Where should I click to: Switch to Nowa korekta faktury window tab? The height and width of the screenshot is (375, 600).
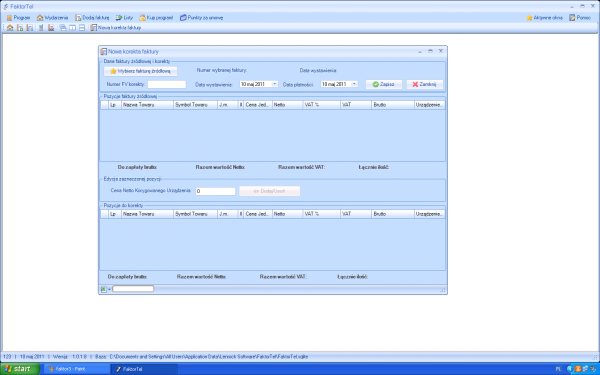116,28
